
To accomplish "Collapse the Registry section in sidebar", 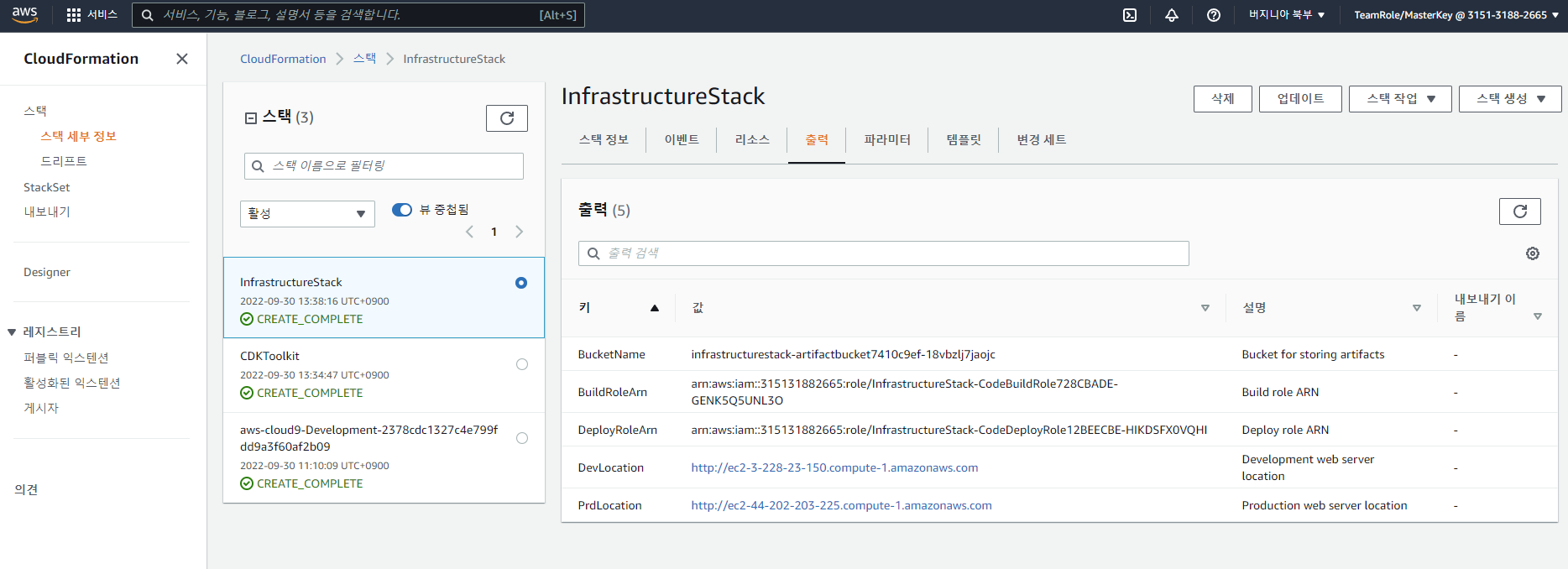I will coord(12,332).
